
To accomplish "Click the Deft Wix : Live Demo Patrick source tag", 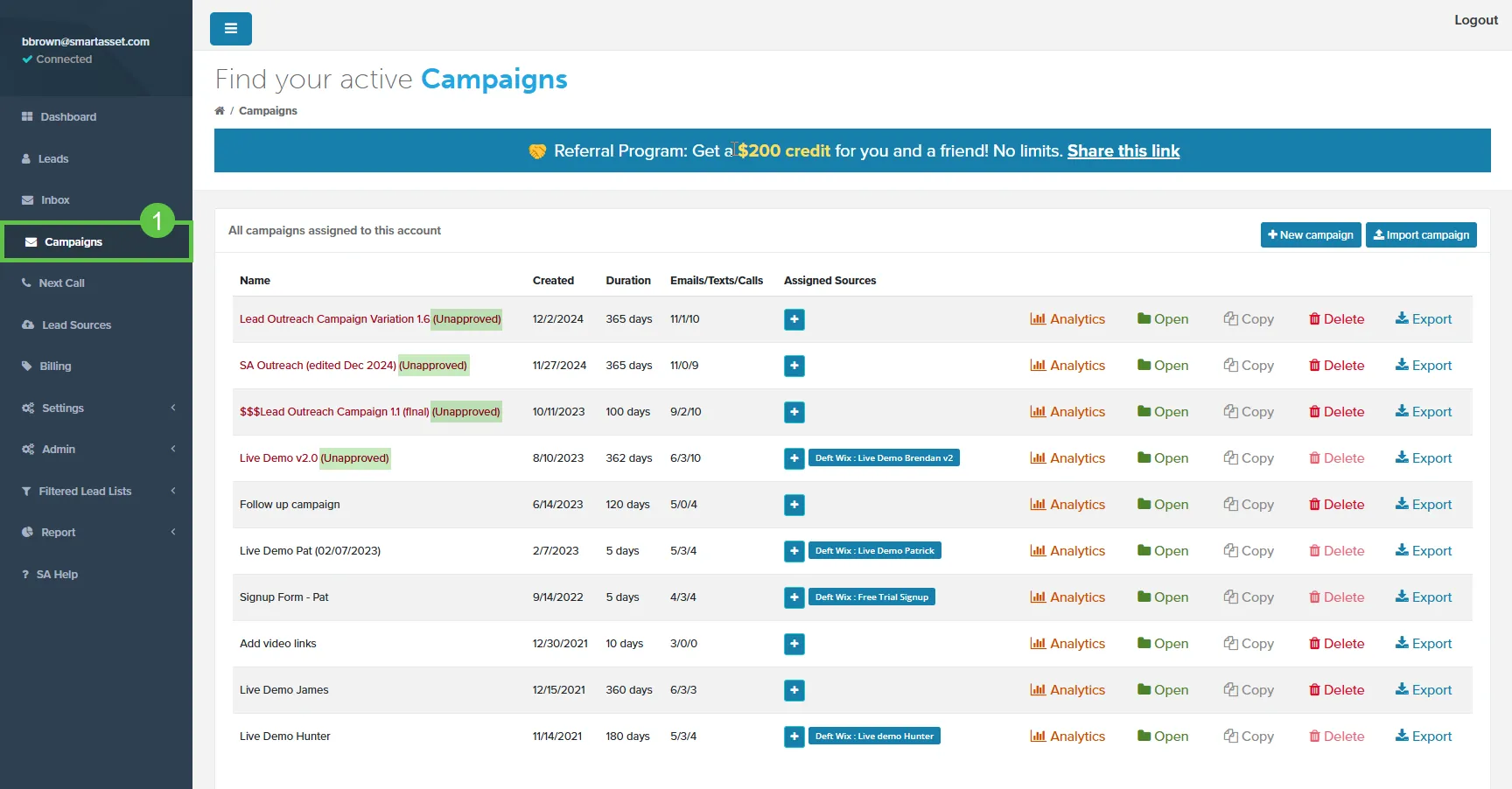I will pos(875,551).
